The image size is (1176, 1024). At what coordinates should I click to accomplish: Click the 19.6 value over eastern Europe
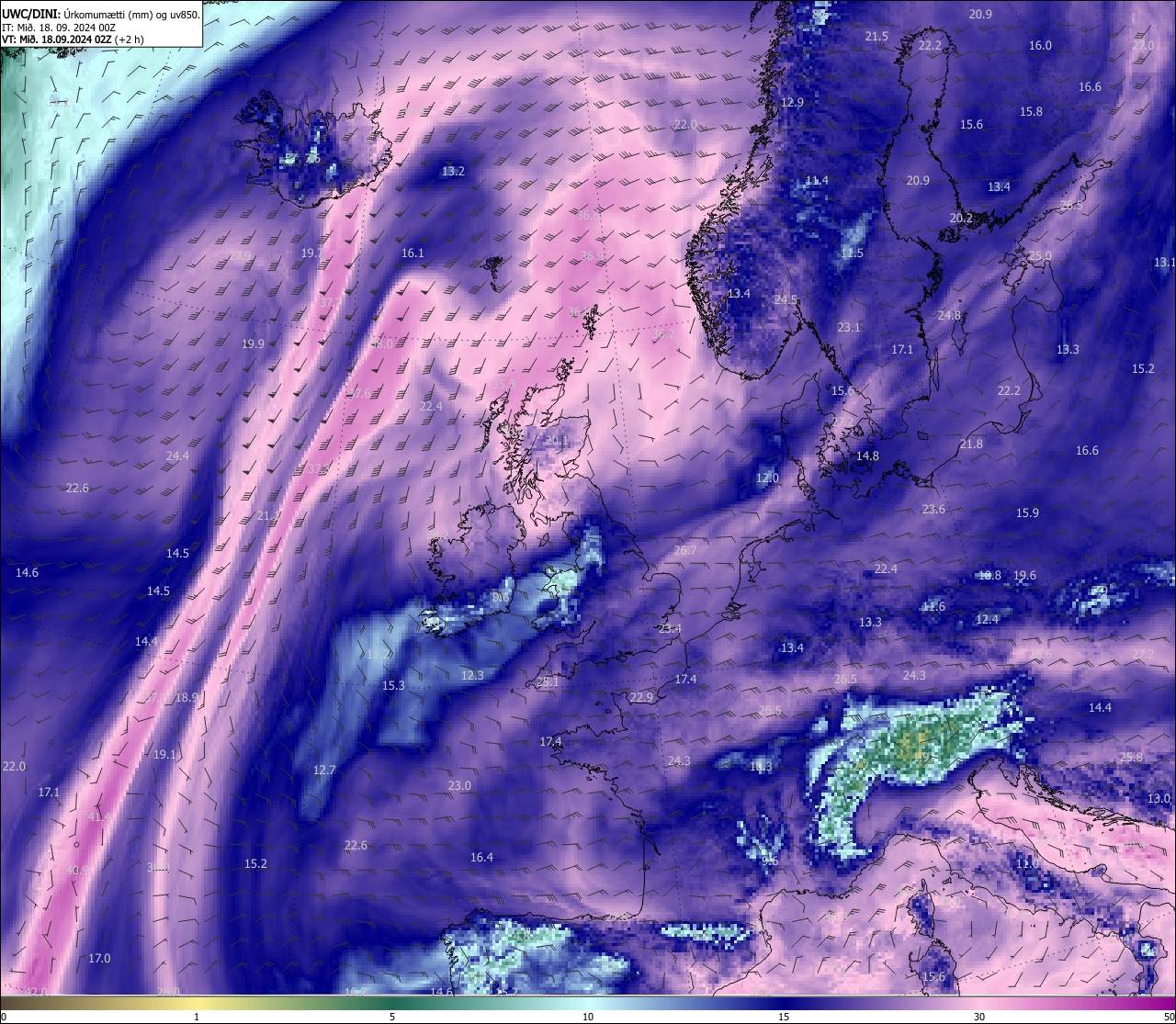pyautogui.click(x=1024, y=577)
